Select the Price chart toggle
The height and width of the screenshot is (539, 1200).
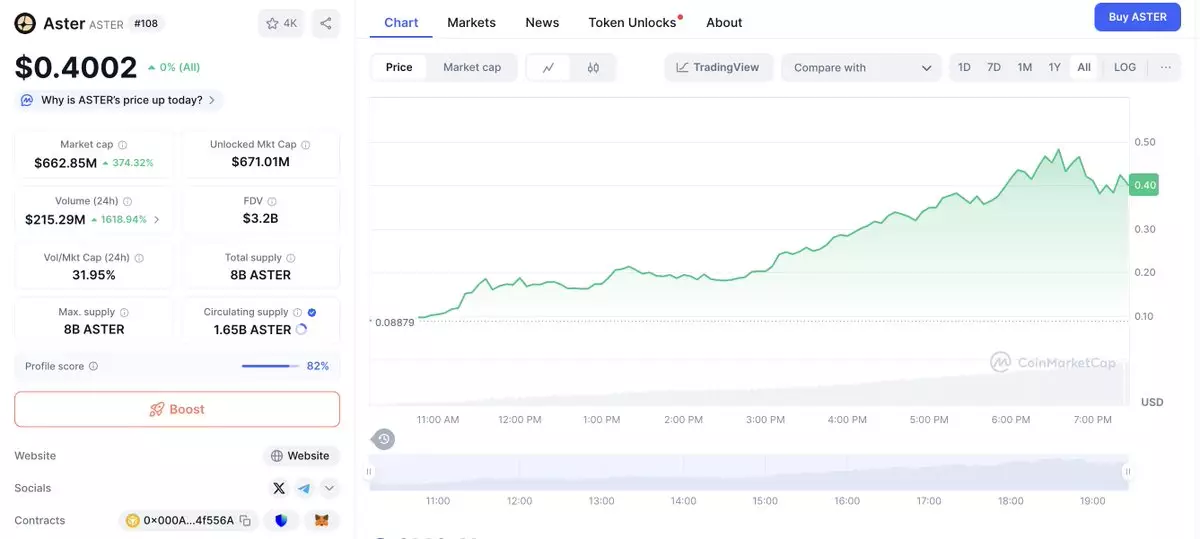tap(399, 68)
